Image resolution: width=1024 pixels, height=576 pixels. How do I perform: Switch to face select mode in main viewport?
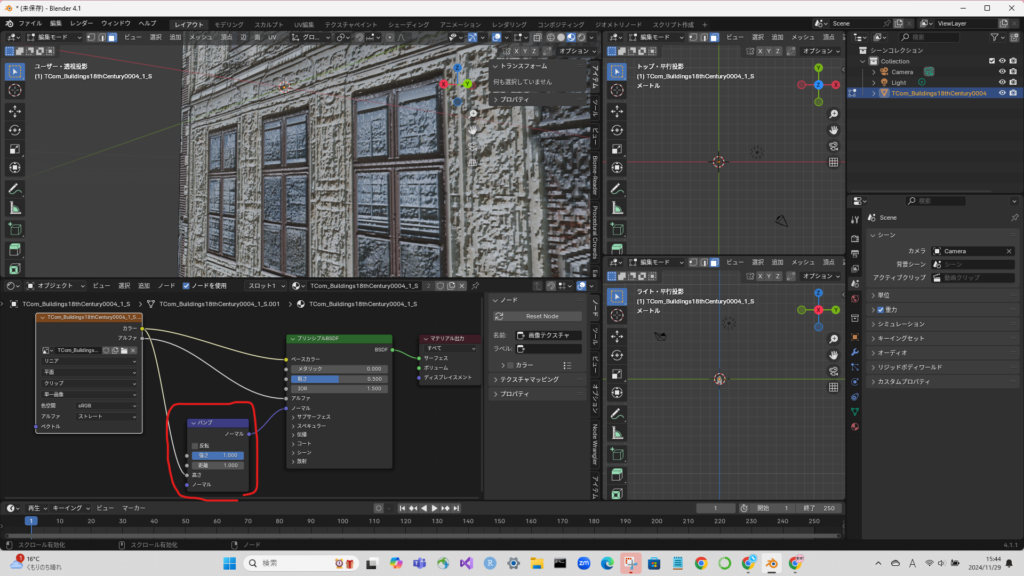(x=112, y=37)
